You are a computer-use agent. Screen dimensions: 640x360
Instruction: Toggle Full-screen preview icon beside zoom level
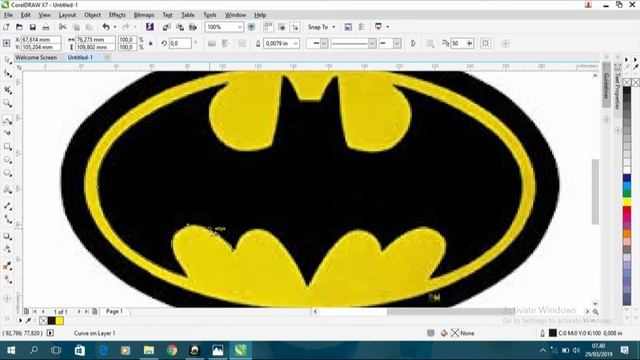point(251,27)
